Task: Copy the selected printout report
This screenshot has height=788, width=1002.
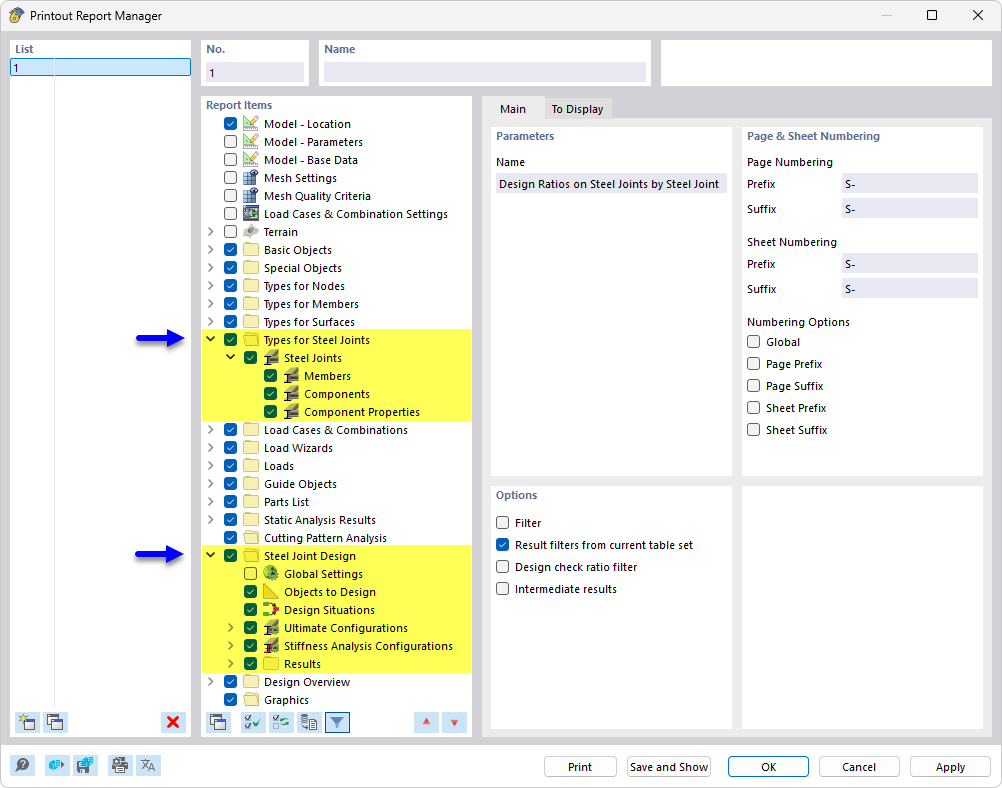Action: 55,722
